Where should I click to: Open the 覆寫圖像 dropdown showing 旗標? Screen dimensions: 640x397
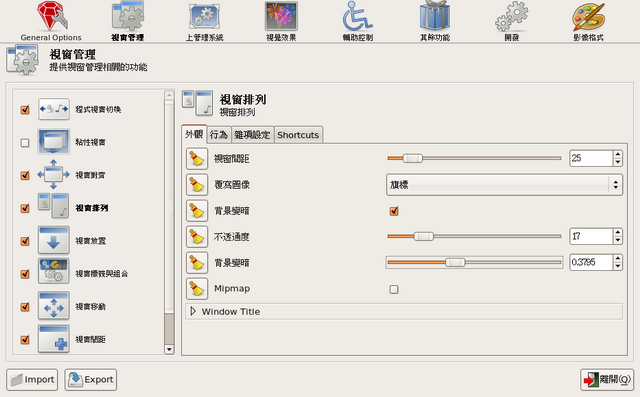[504, 185]
